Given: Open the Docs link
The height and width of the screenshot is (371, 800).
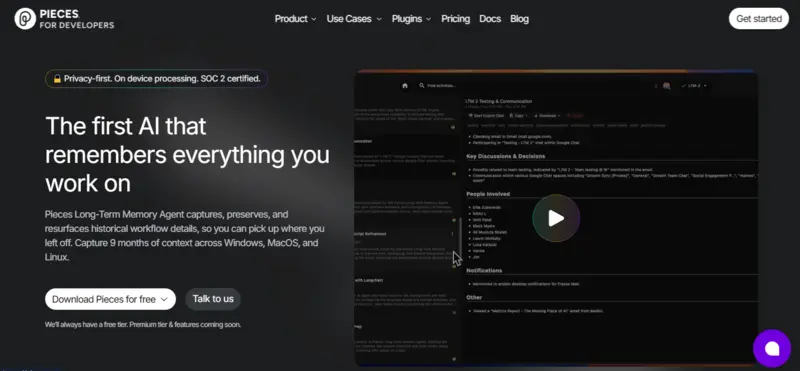Looking at the screenshot, I should pos(490,19).
